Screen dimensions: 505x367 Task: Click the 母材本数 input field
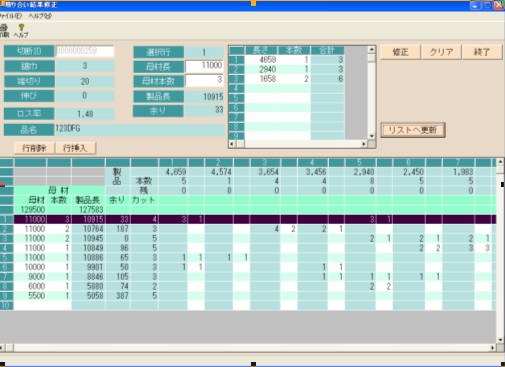click(x=204, y=80)
